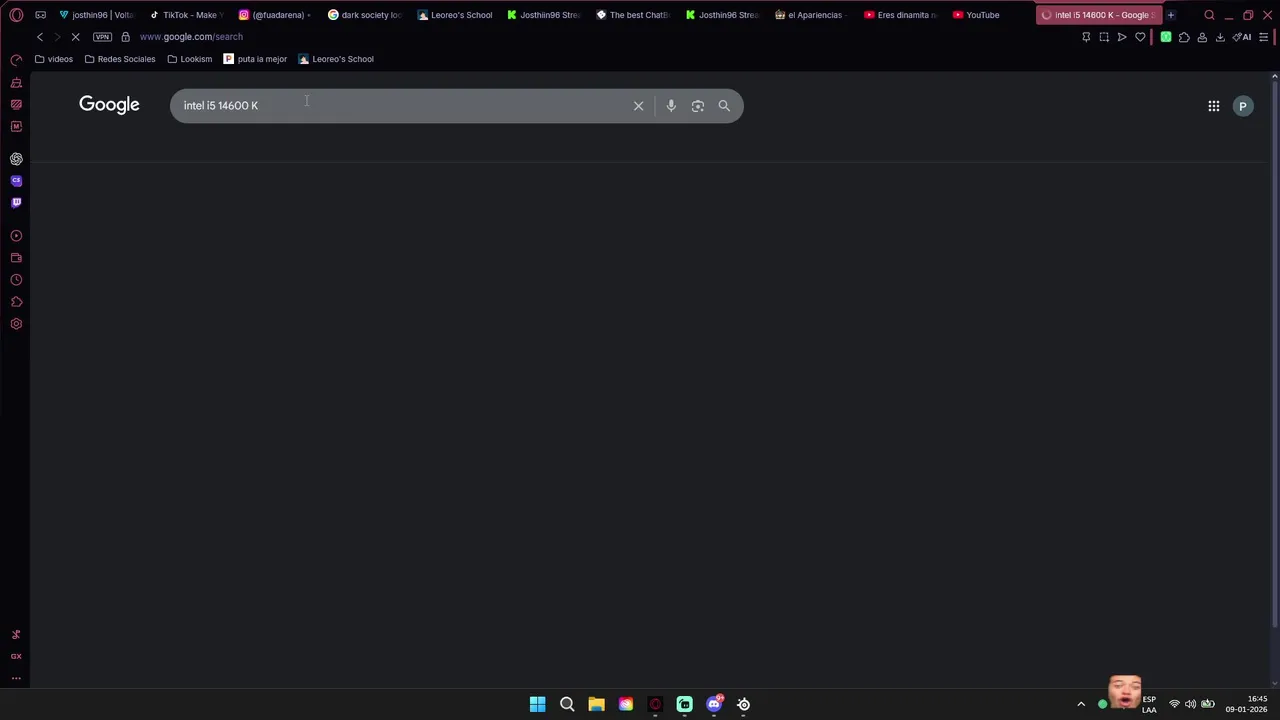Open the Easy Setup menu icon
Image resolution: width=1280 pixels, height=720 pixels.
tap(1264, 37)
